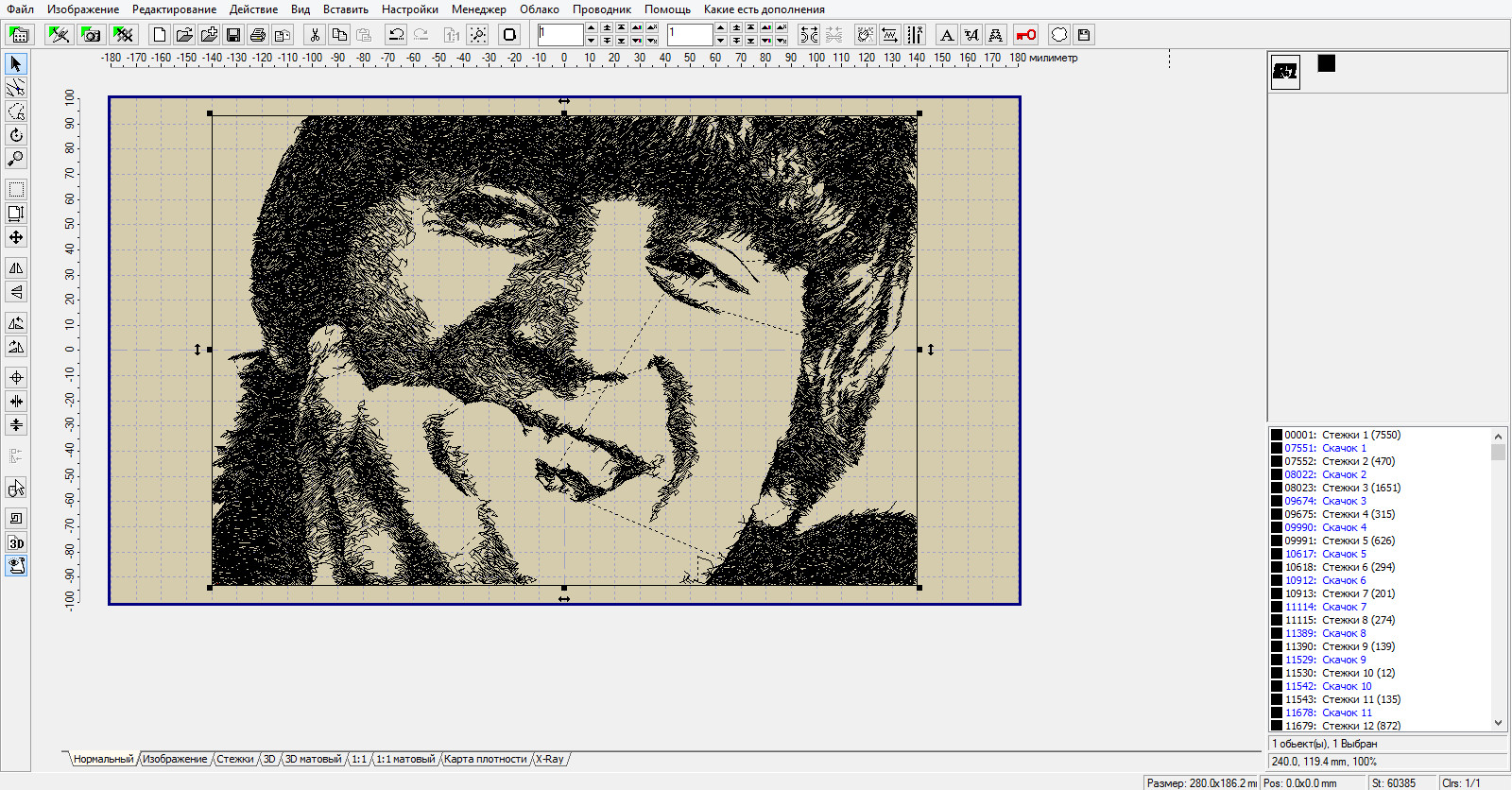
Task: Click the hoop frame icon in top toolbar
Action: click(509, 35)
